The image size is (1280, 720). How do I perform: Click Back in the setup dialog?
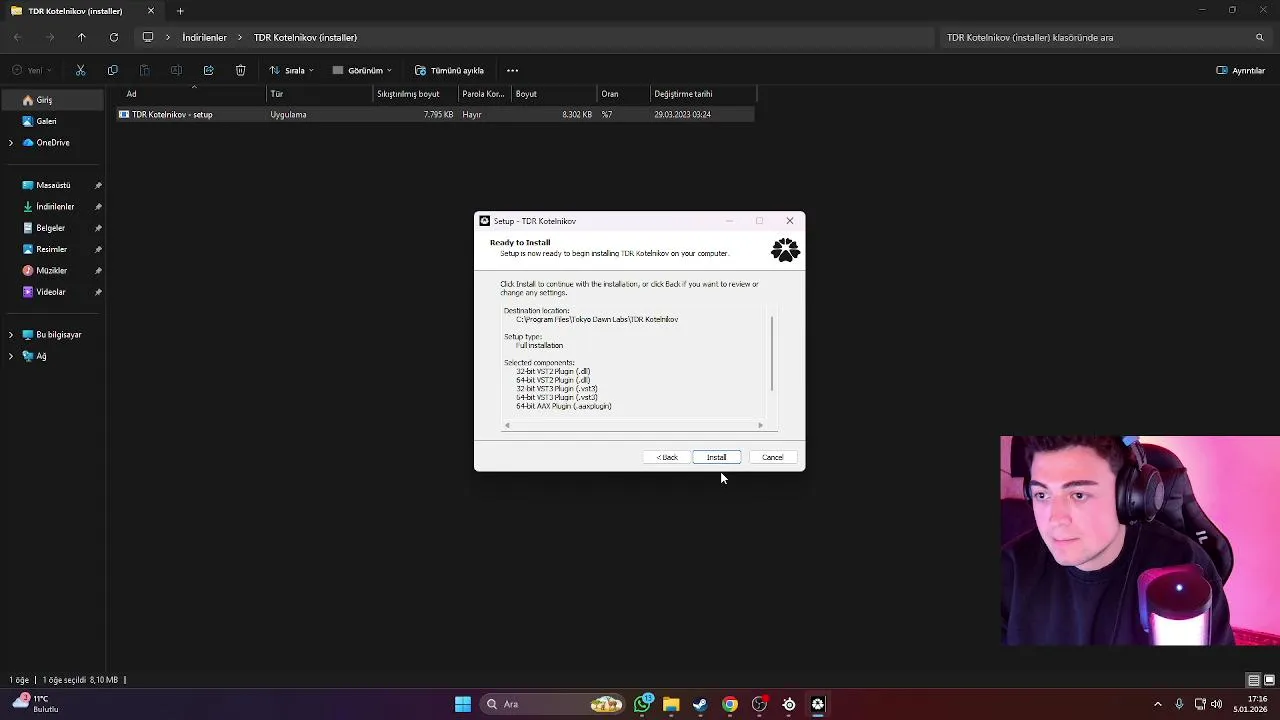click(667, 457)
